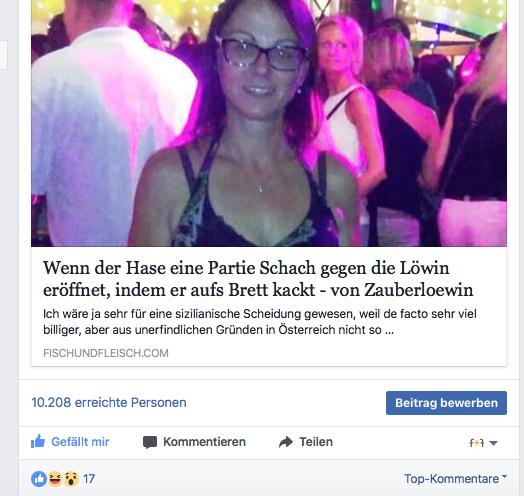Click the Beitrag bewerben button
This screenshot has width=524, height=496.
tap(446, 403)
